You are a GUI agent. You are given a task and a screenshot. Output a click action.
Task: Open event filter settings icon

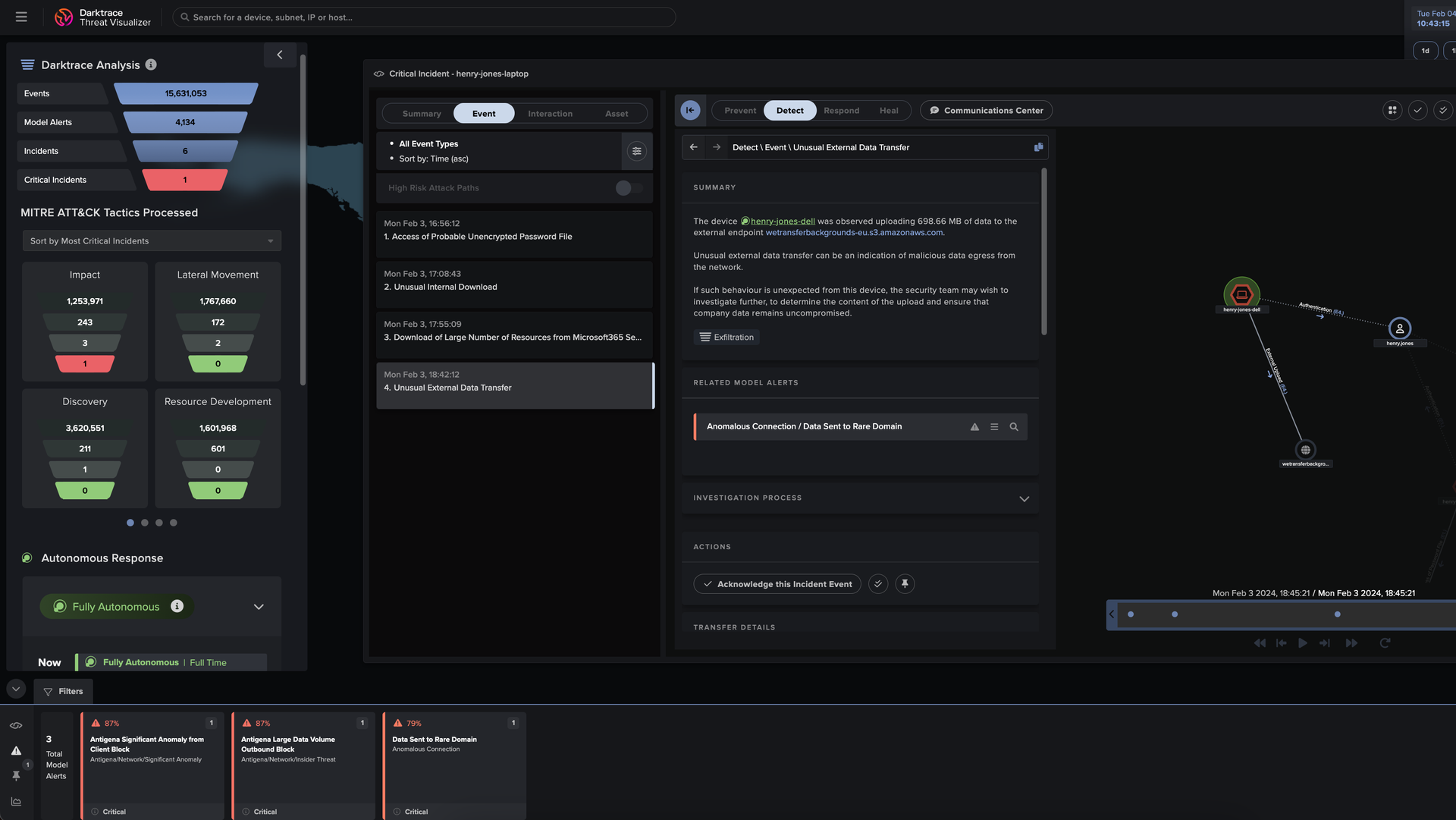(x=637, y=151)
